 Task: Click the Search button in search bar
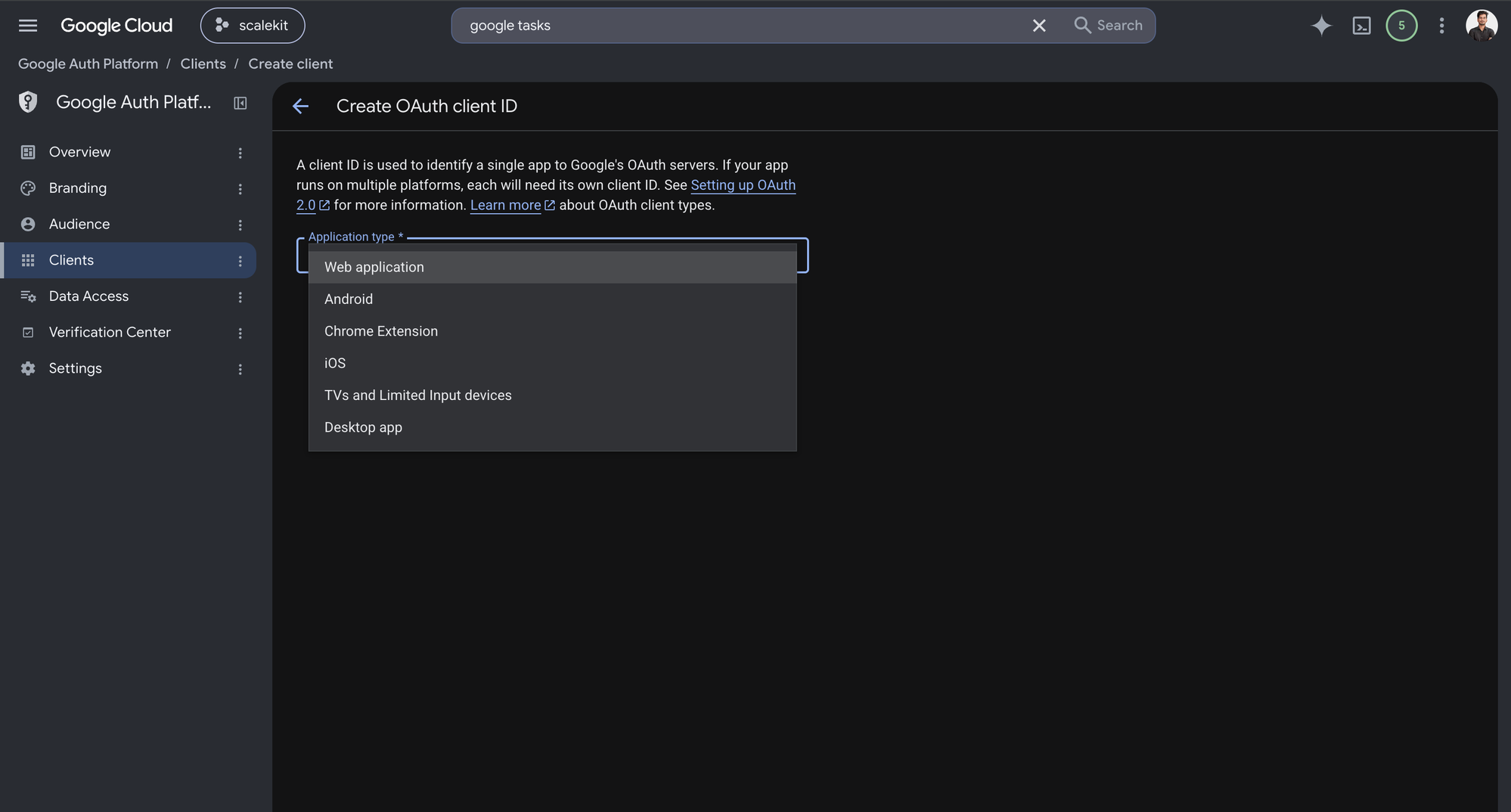tap(1109, 26)
